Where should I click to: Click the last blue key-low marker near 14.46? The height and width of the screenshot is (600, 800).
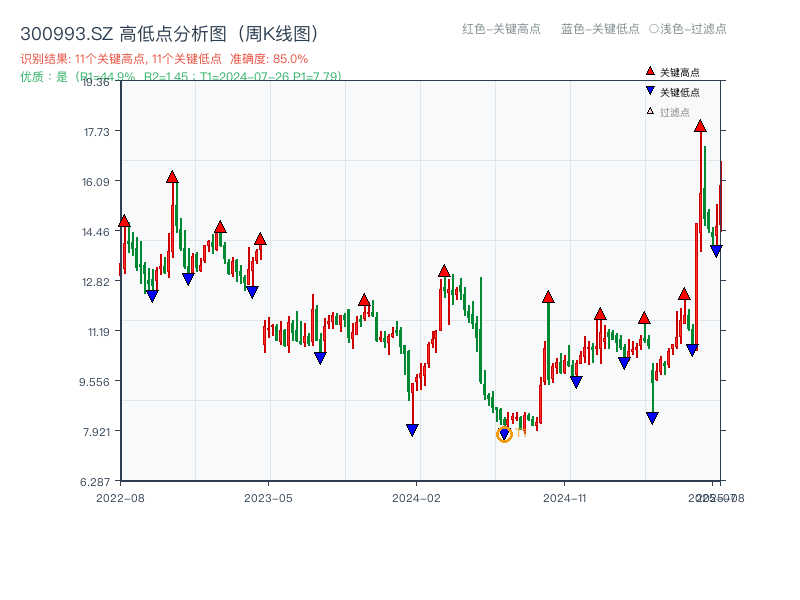coord(716,251)
